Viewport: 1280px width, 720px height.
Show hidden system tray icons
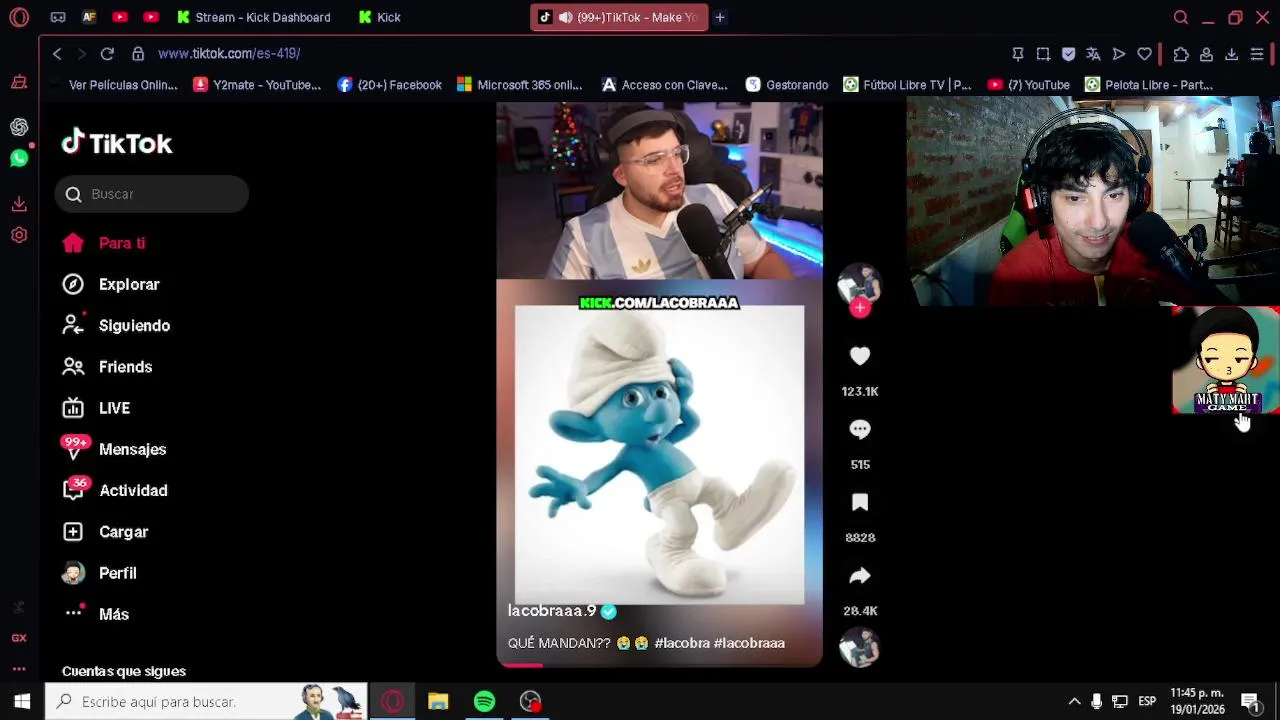point(1074,701)
